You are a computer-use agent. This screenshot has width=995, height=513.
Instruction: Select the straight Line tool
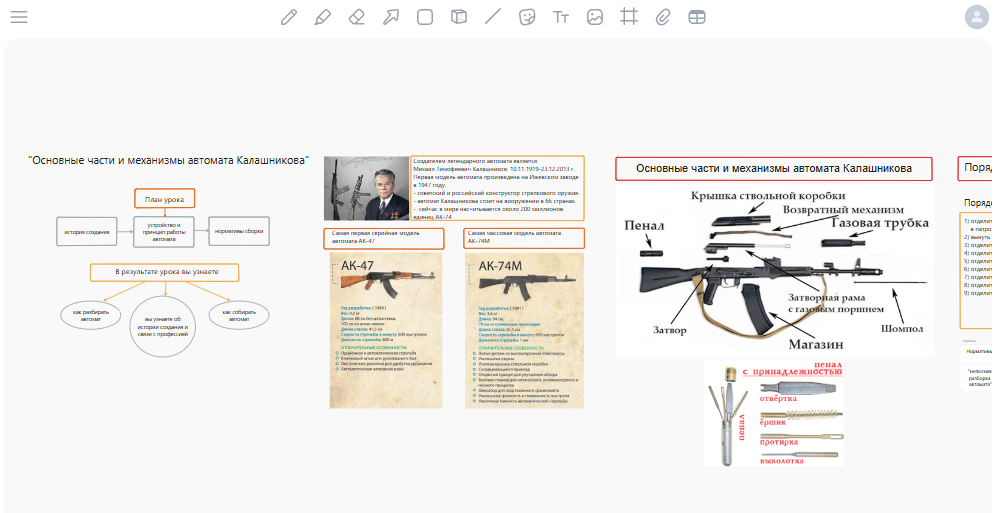tap(493, 17)
